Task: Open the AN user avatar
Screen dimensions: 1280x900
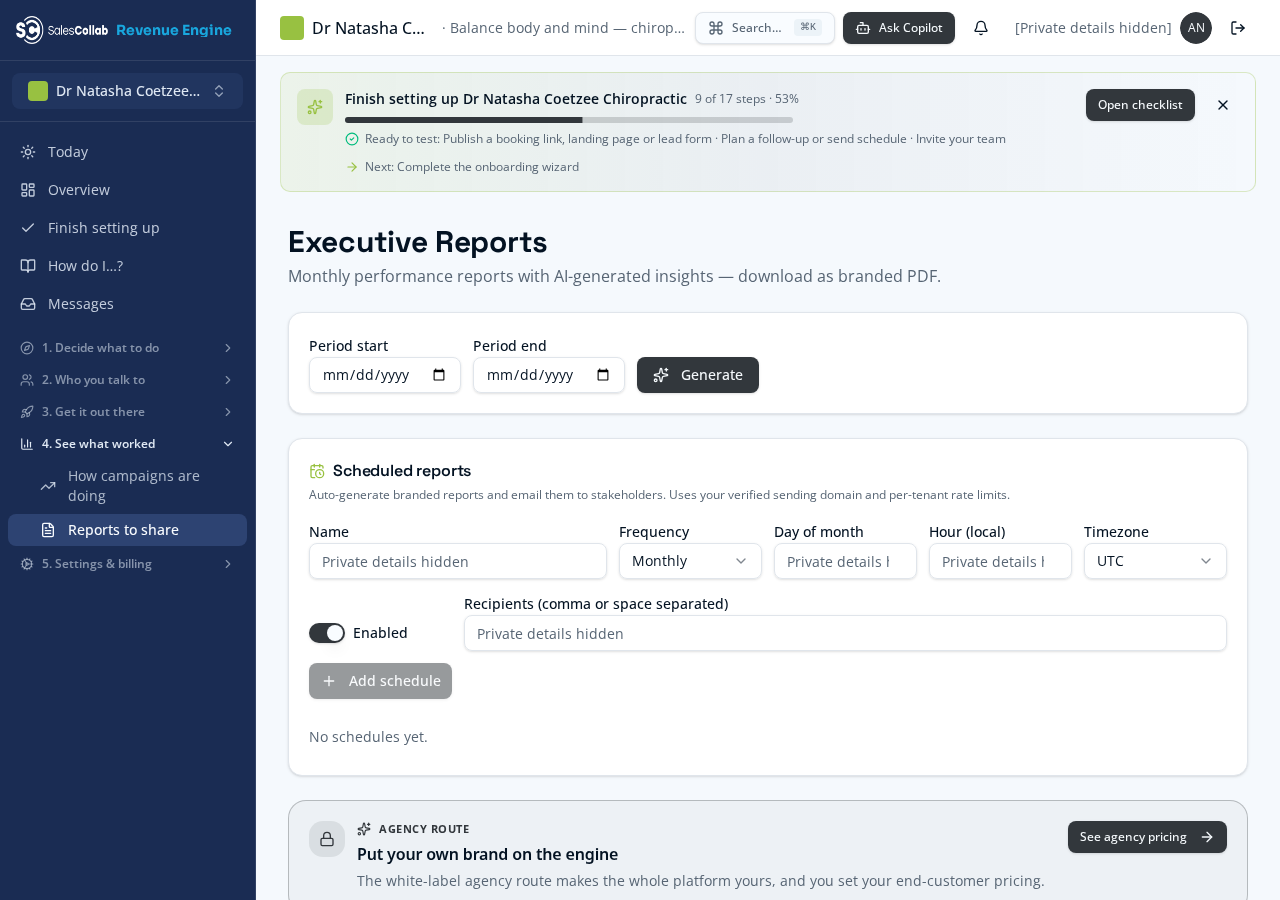Action: pos(1196,28)
